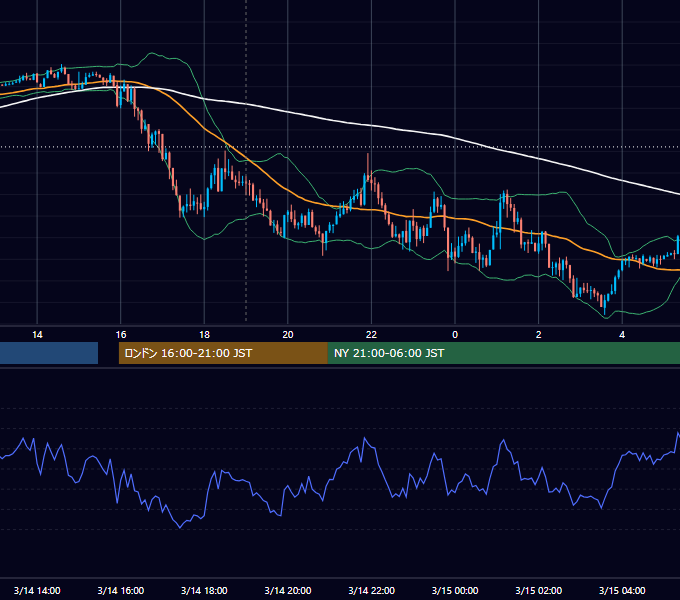
Task: Select the '0' hour label on the price axis
Action: pos(455,335)
